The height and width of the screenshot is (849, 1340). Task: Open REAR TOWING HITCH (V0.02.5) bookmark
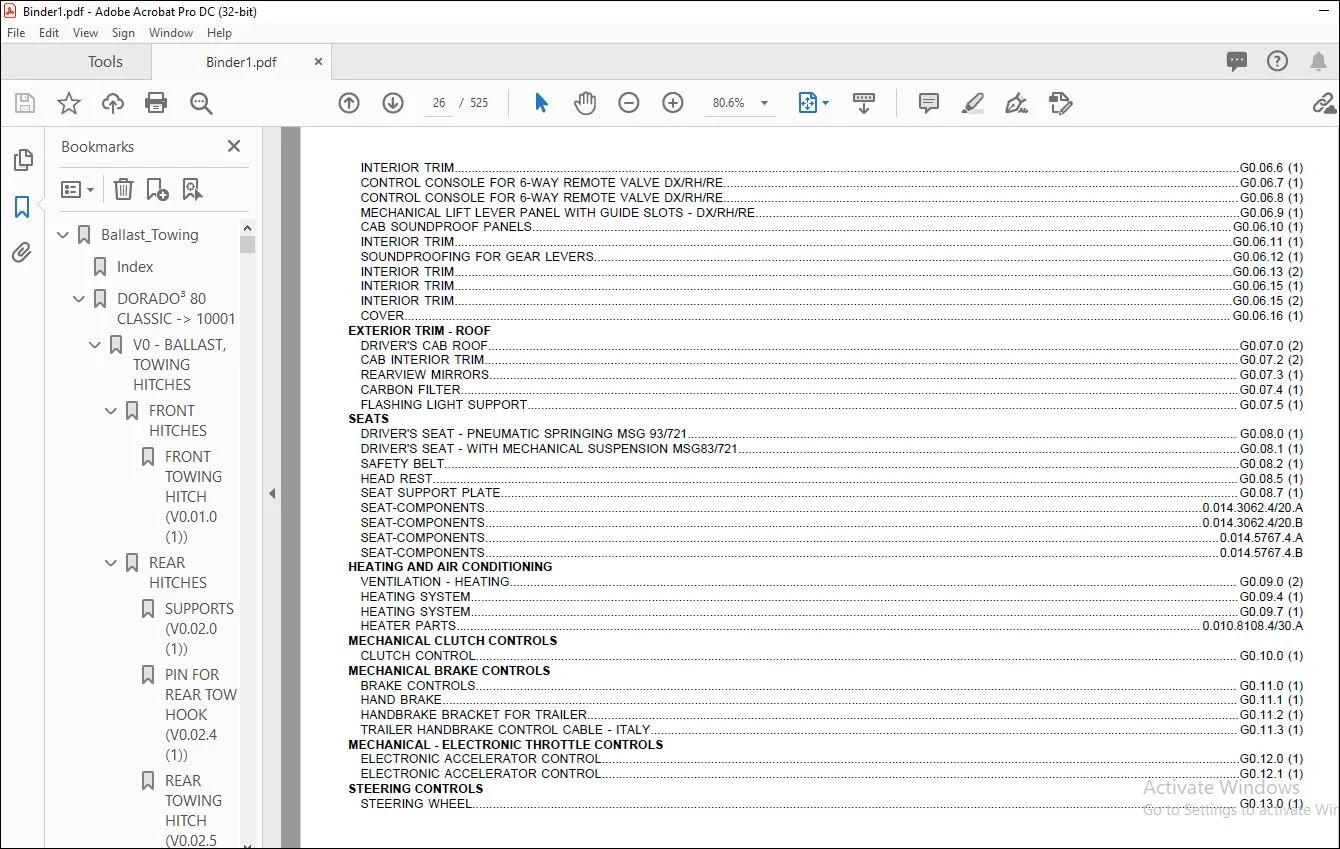pos(192,810)
